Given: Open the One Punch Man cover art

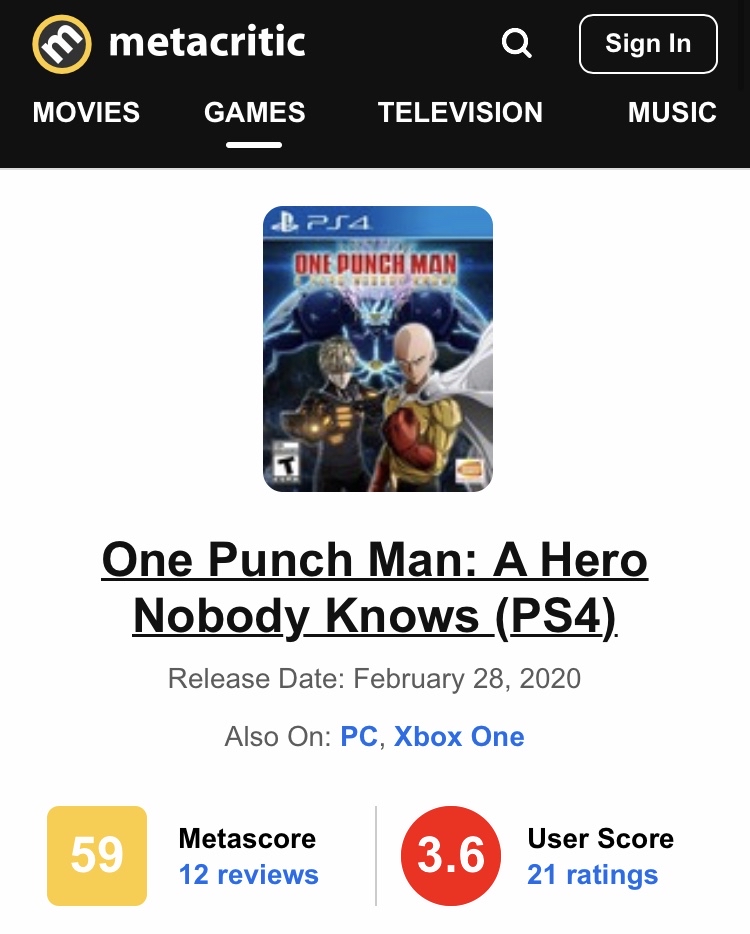Looking at the screenshot, I should pos(378,349).
